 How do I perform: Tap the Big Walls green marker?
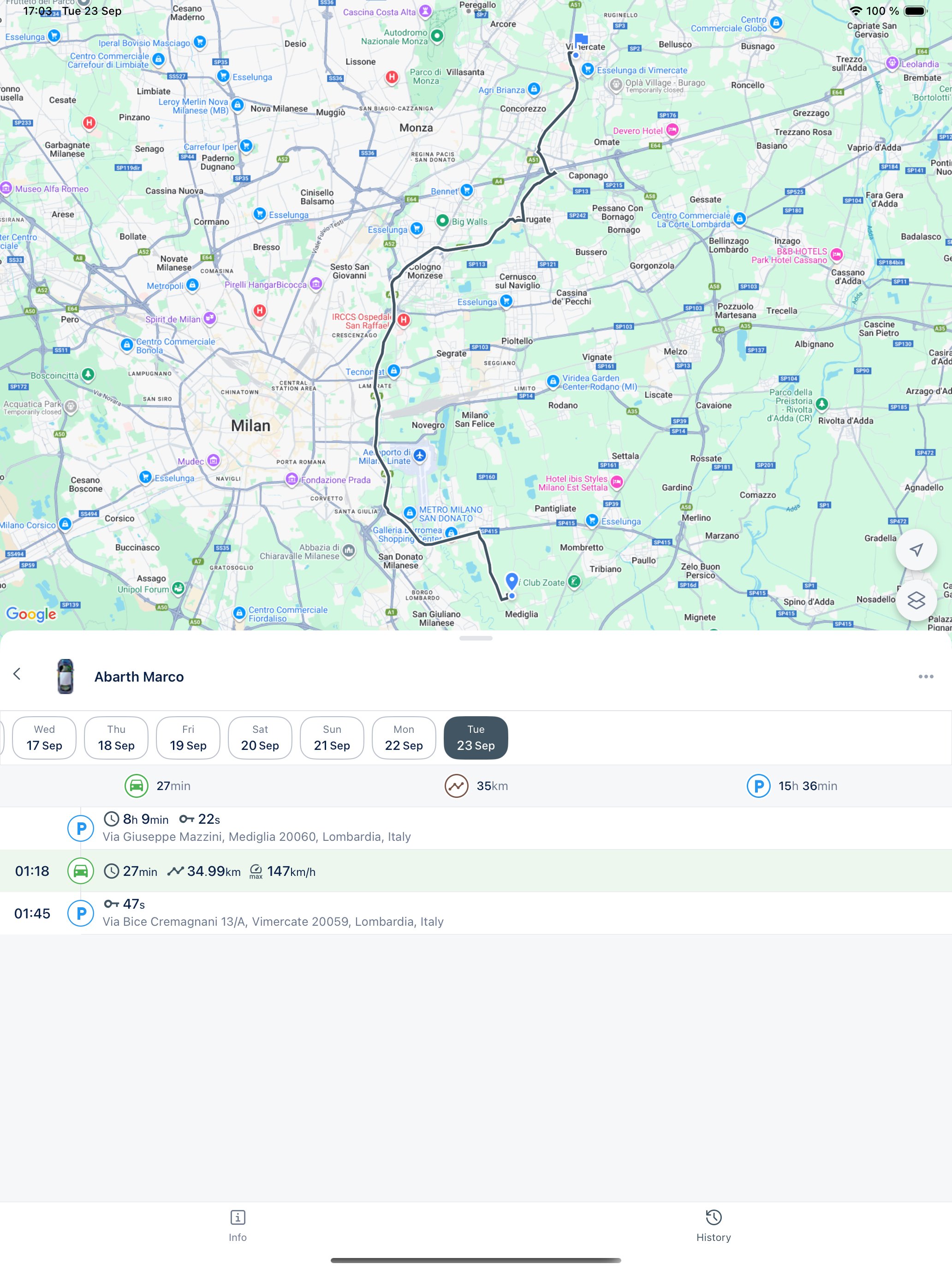[442, 221]
